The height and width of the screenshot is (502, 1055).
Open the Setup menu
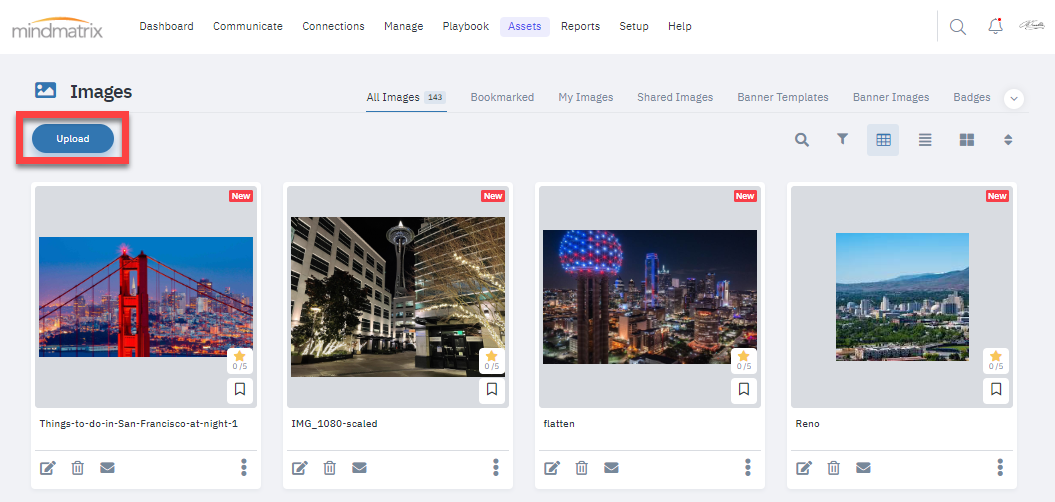click(x=634, y=26)
